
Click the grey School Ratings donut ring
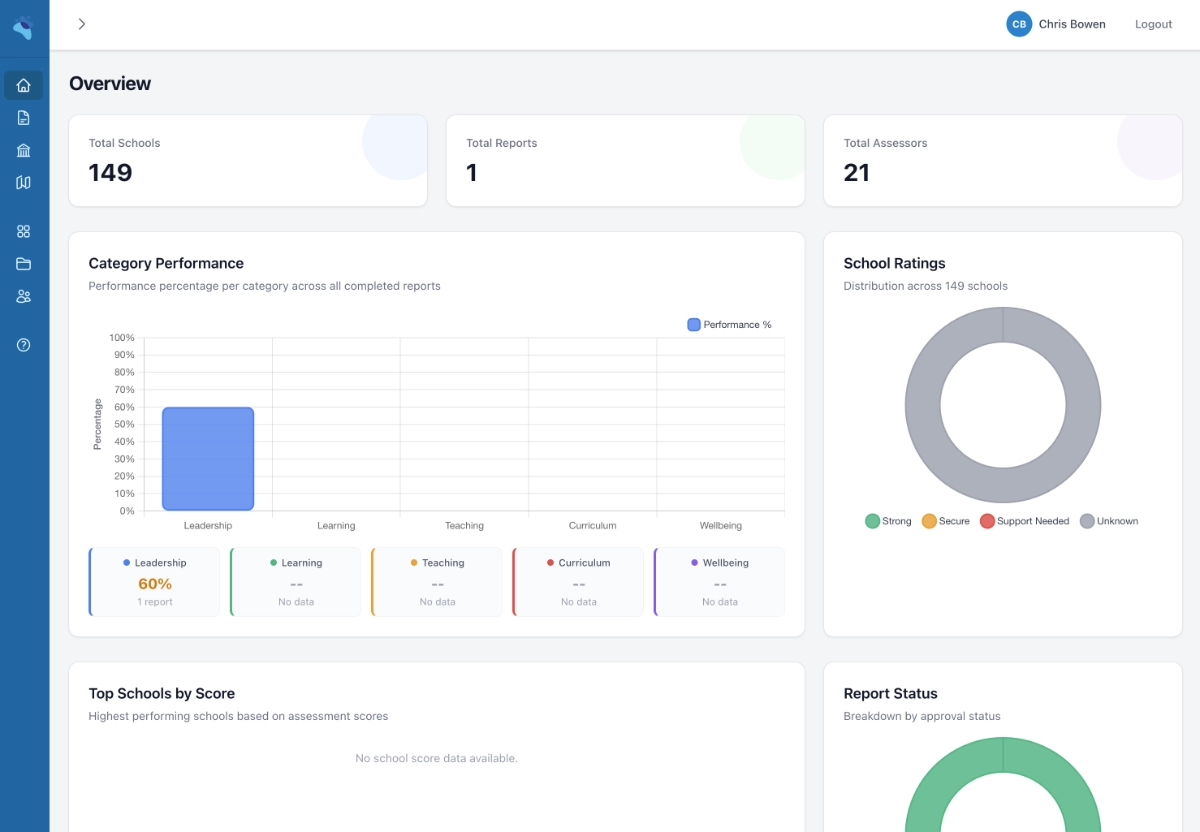point(923,405)
